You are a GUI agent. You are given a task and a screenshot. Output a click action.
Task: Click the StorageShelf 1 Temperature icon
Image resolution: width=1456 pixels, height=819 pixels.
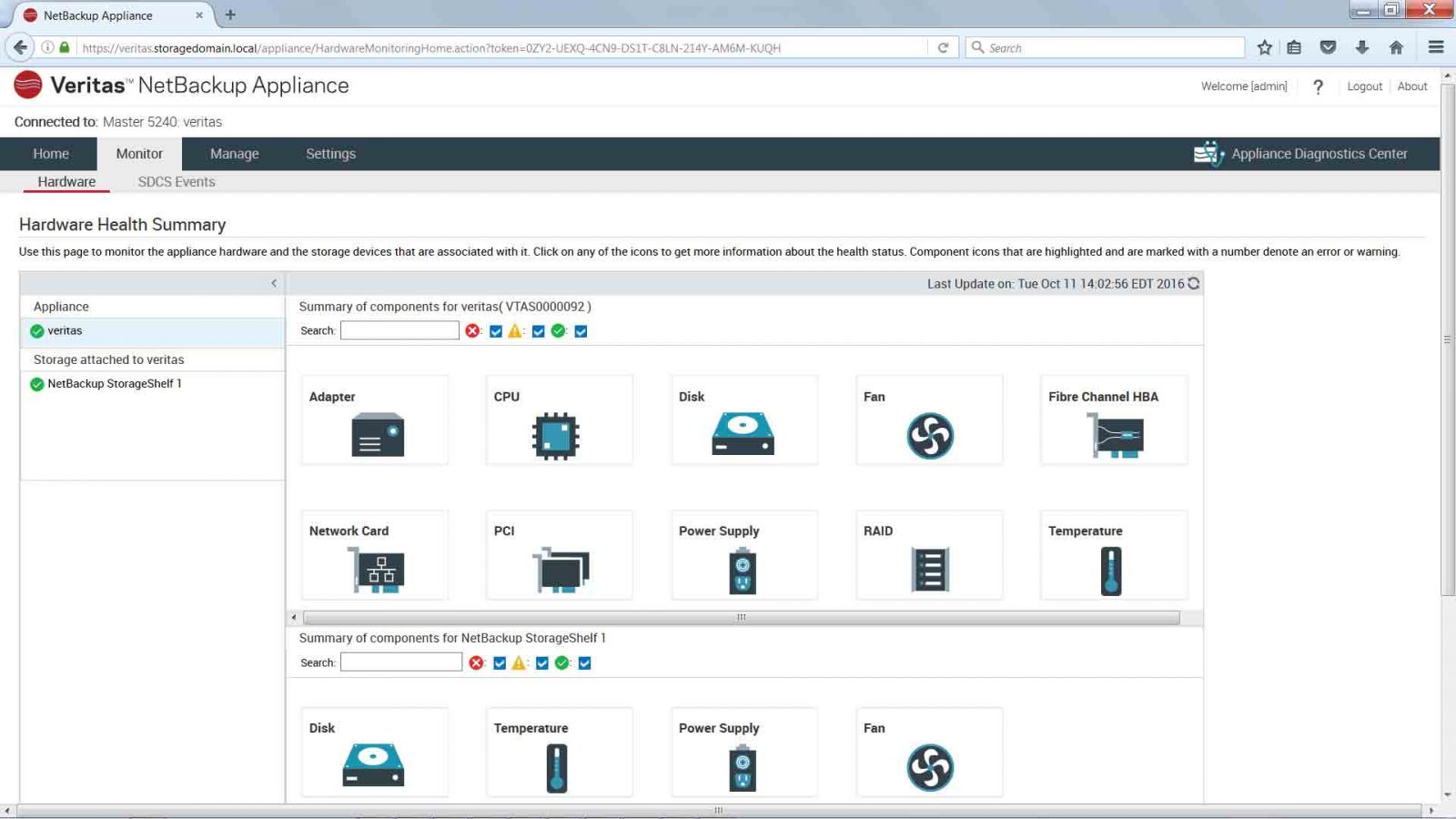tap(557, 768)
